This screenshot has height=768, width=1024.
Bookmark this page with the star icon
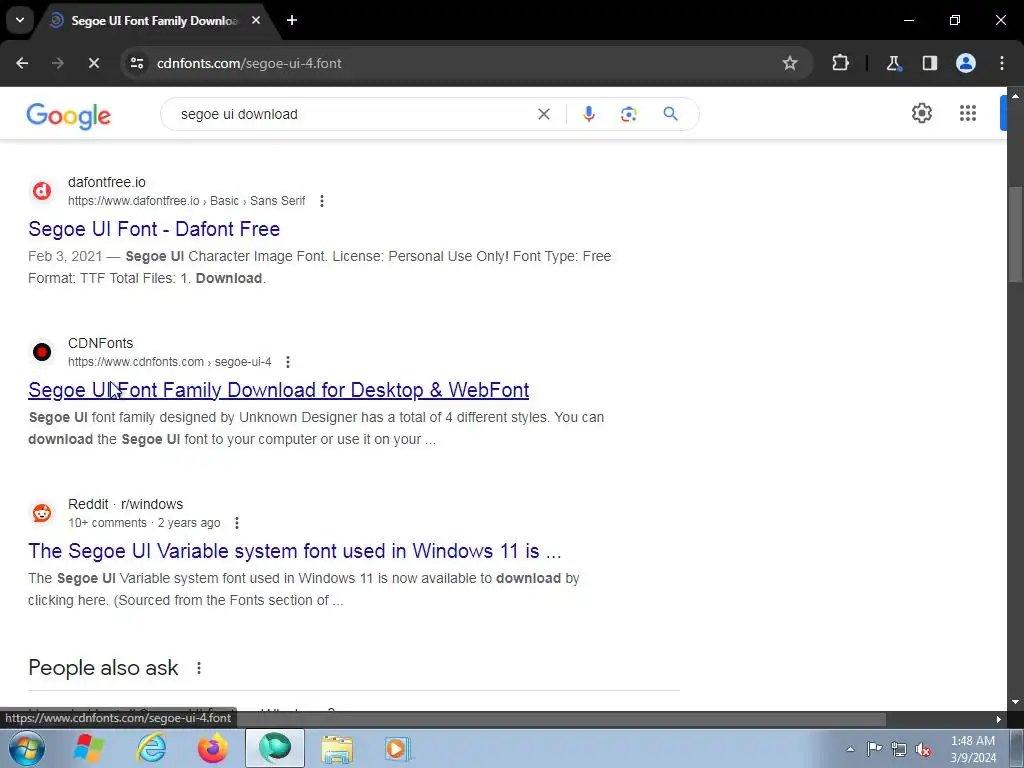[x=790, y=63]
